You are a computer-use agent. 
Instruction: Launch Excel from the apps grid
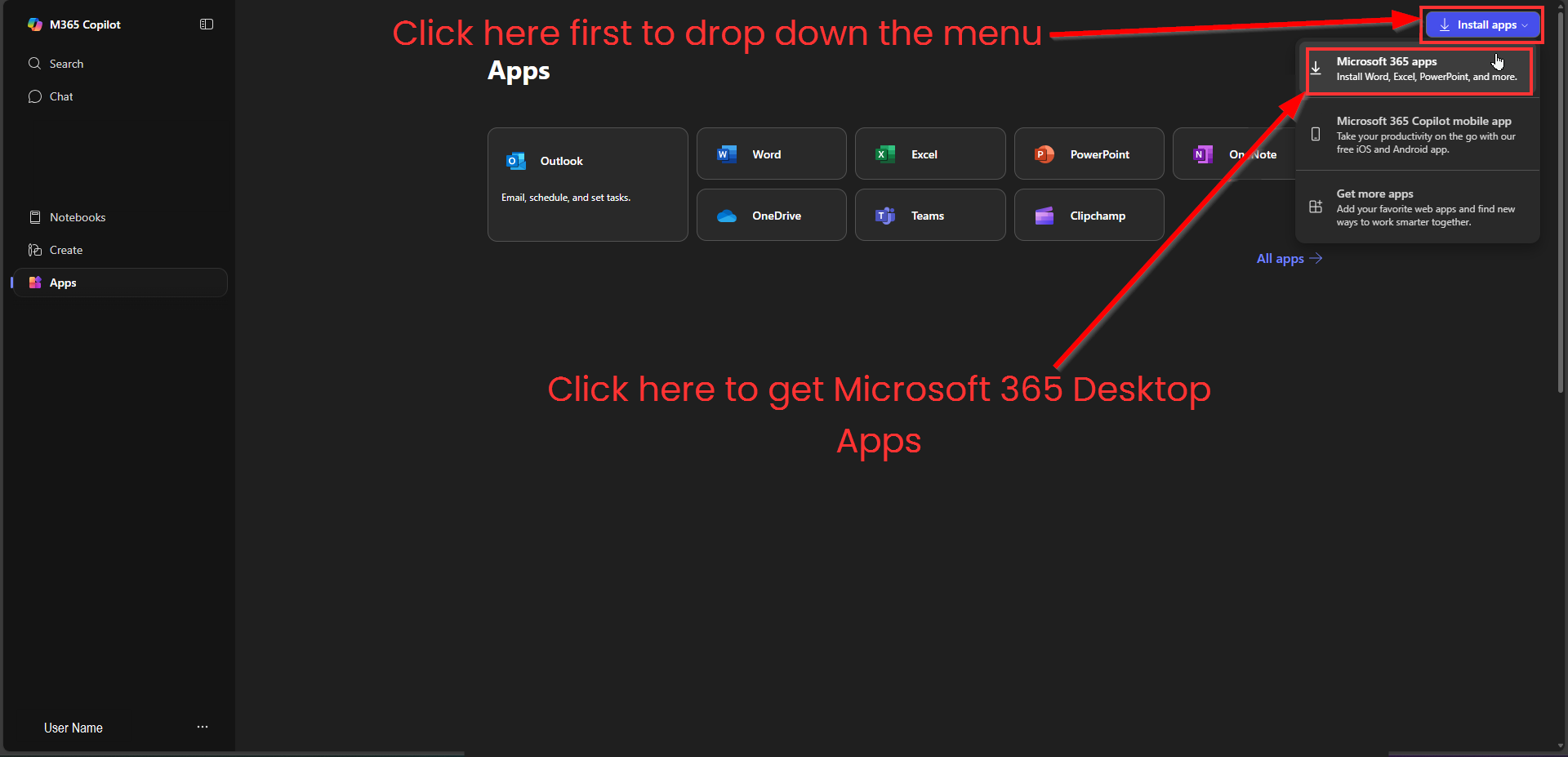930,154
